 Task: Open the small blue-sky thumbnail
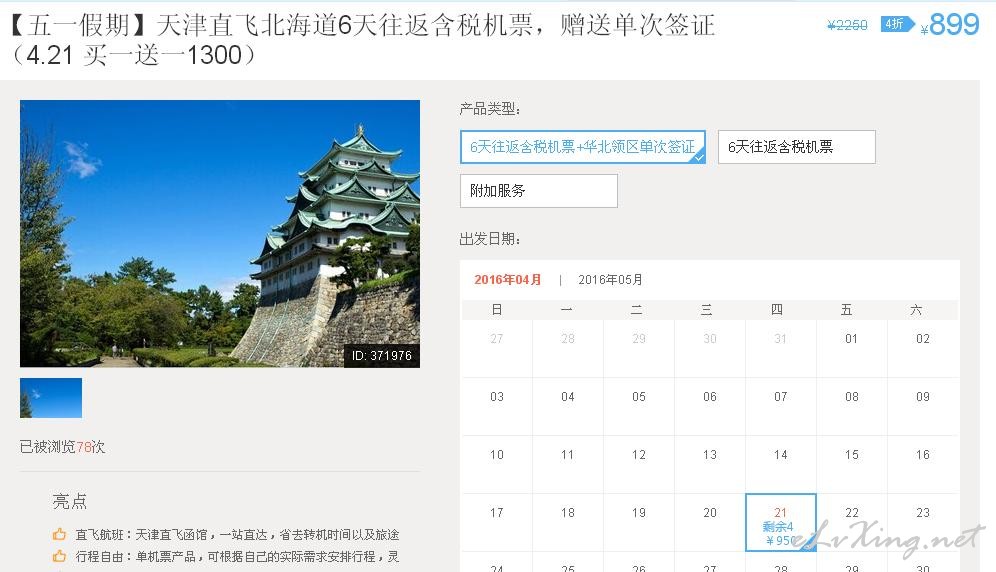pyautogui.click(x=51, y=398)
